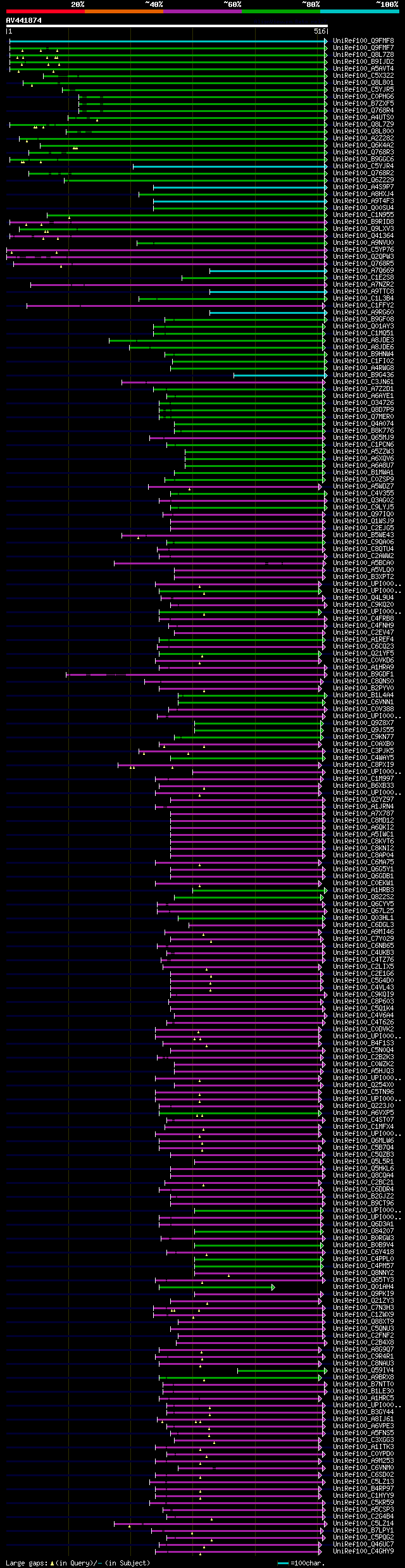Select the UniRef100_C6VNN1 label
This screenshot has height=1568, width=405.
[363, 702]
